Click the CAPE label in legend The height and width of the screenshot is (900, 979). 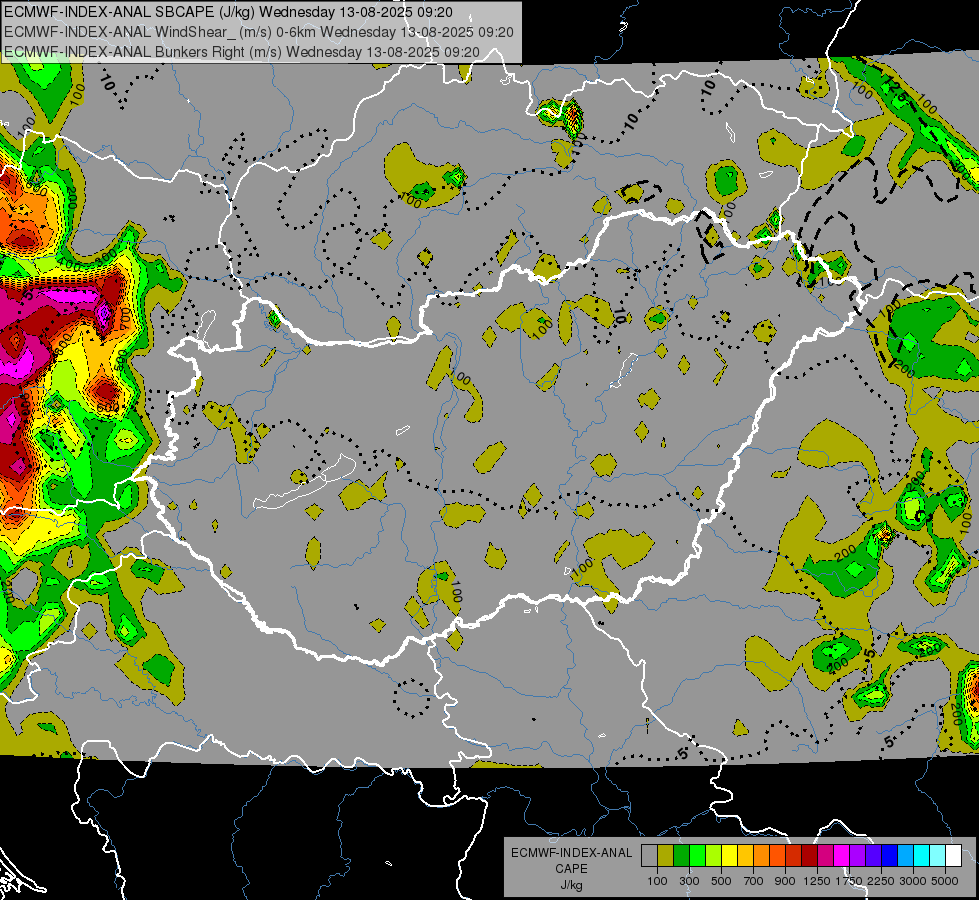571,869
